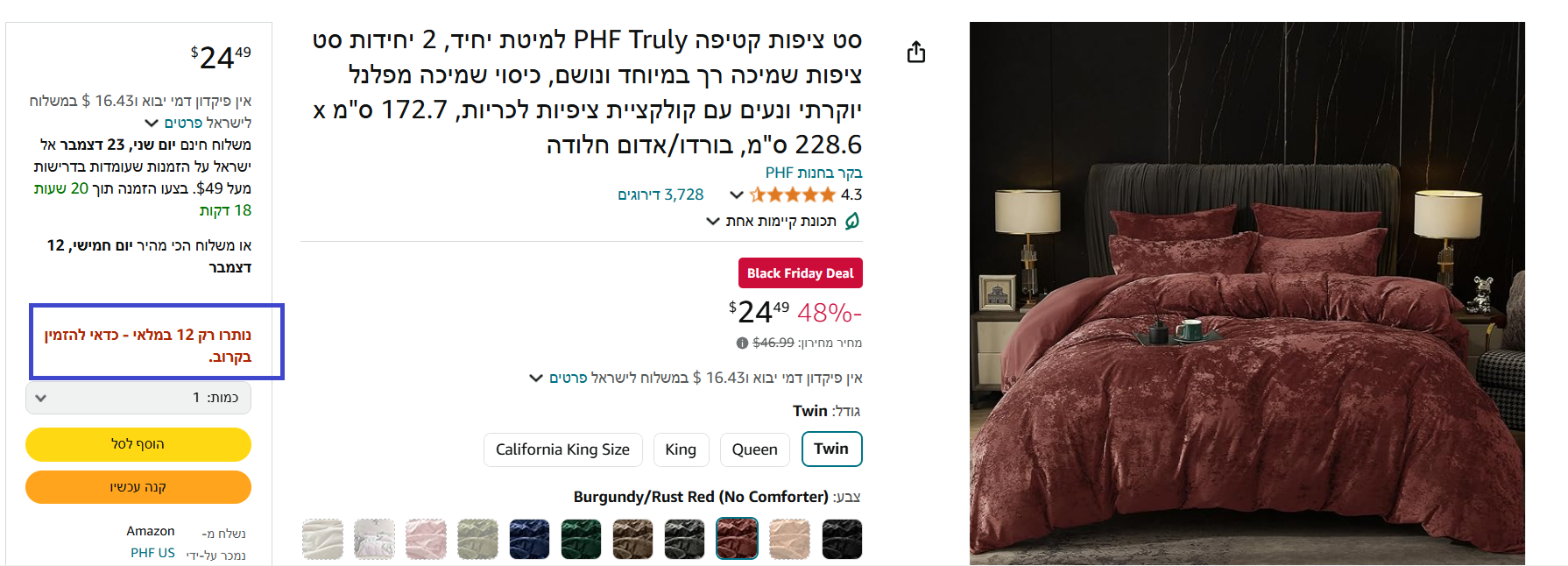
Task: Select Queen size option
Action: (754, 449)
